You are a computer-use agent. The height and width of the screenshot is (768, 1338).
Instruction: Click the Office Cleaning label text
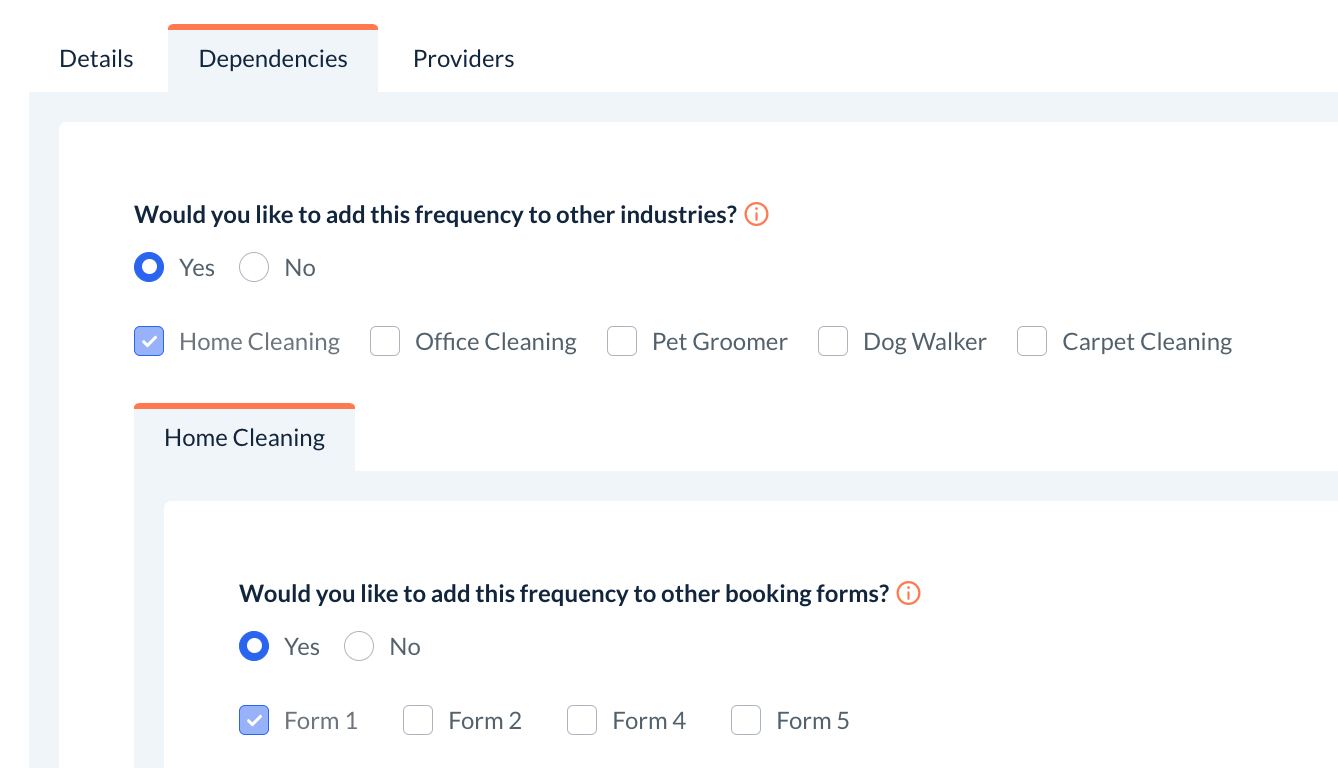click(496, 342)
